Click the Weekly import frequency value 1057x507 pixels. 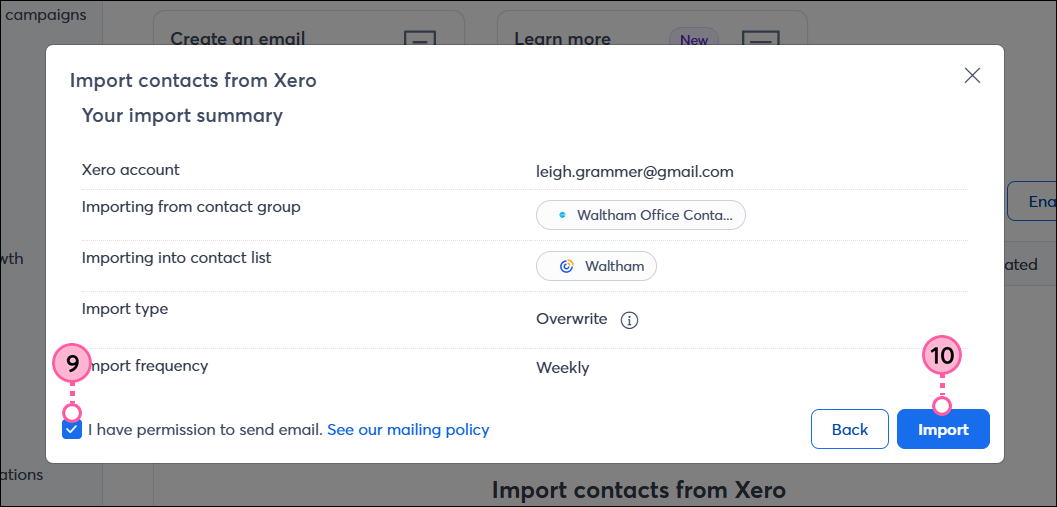563,368
